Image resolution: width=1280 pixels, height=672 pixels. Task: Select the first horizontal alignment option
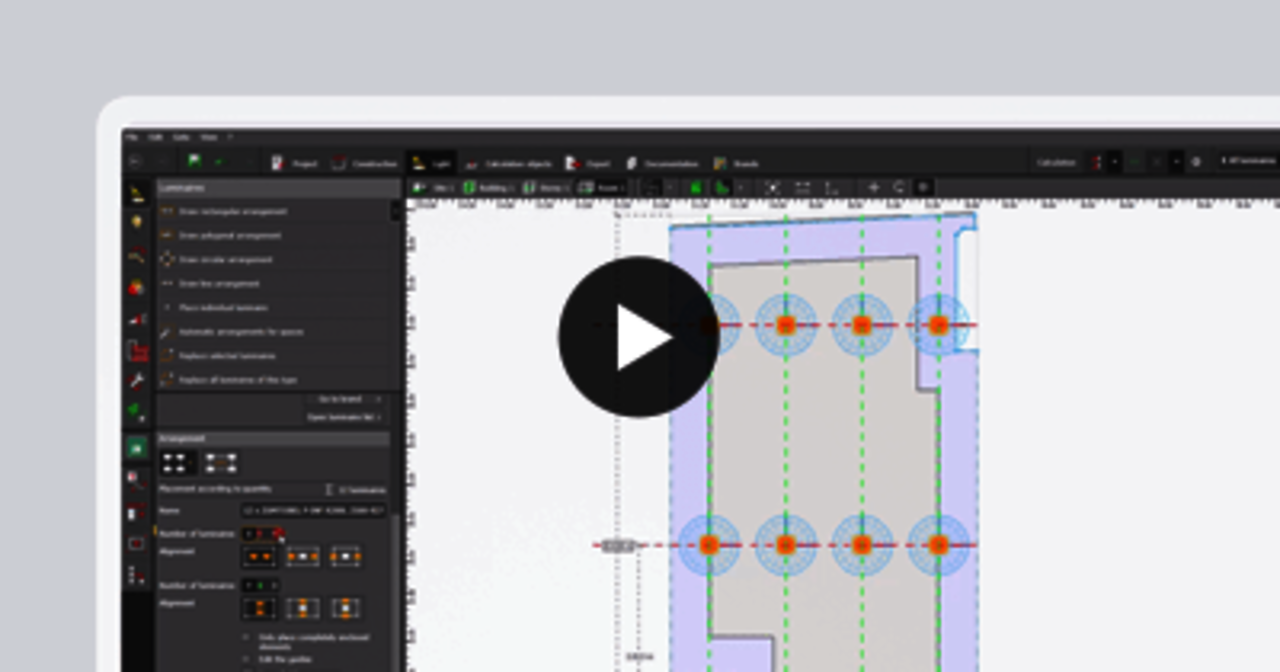(x=260, y=557)
